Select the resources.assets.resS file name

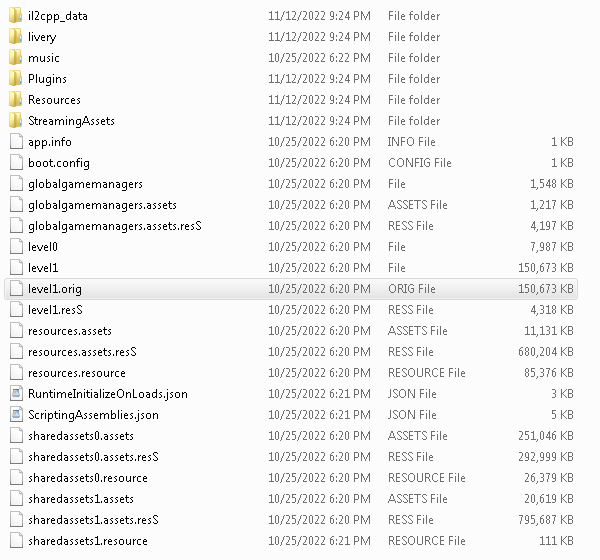pyautogui.click(x=82, y=352)
